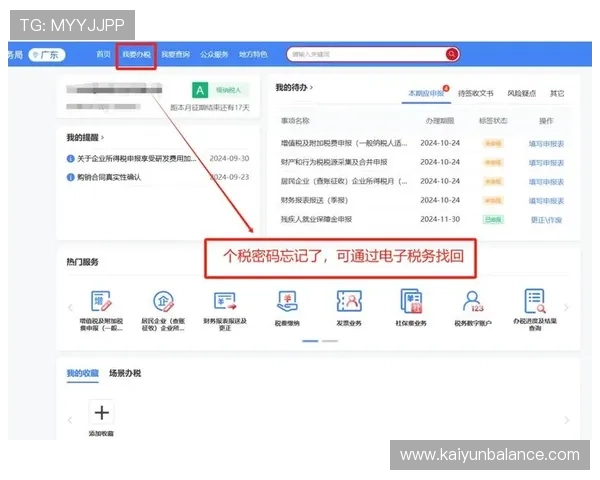This screenshot has width=600, height=480.
Task: Go to 首页 in the top navigation
Action: point(103,55)
